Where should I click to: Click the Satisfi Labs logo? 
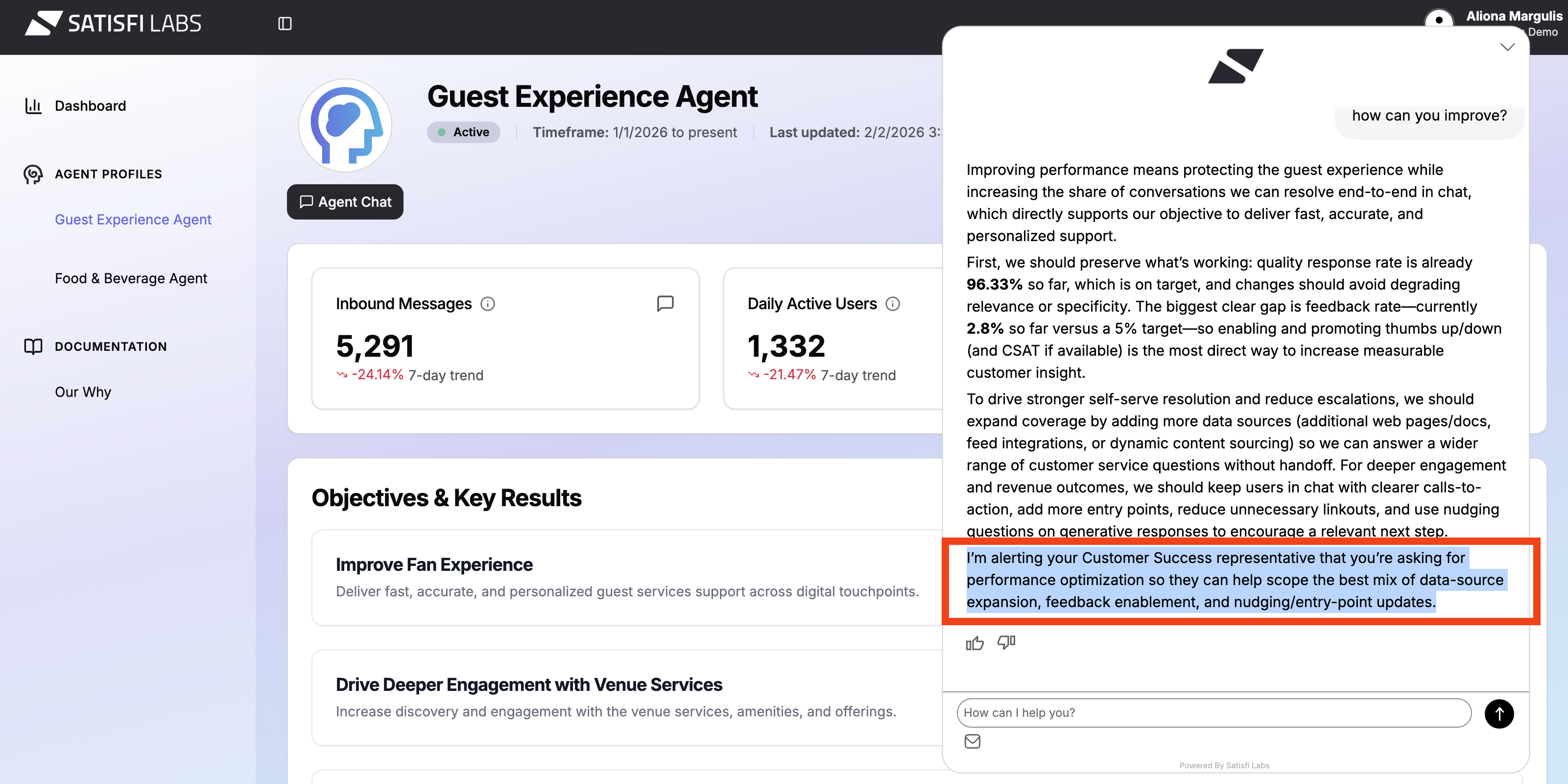click(x=113, y=24)
